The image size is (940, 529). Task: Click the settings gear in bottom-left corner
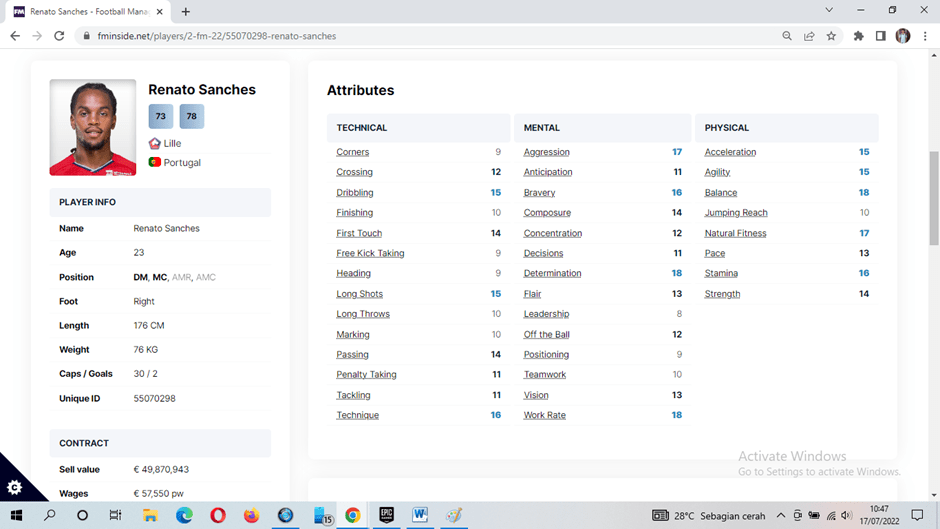[14, 487]
